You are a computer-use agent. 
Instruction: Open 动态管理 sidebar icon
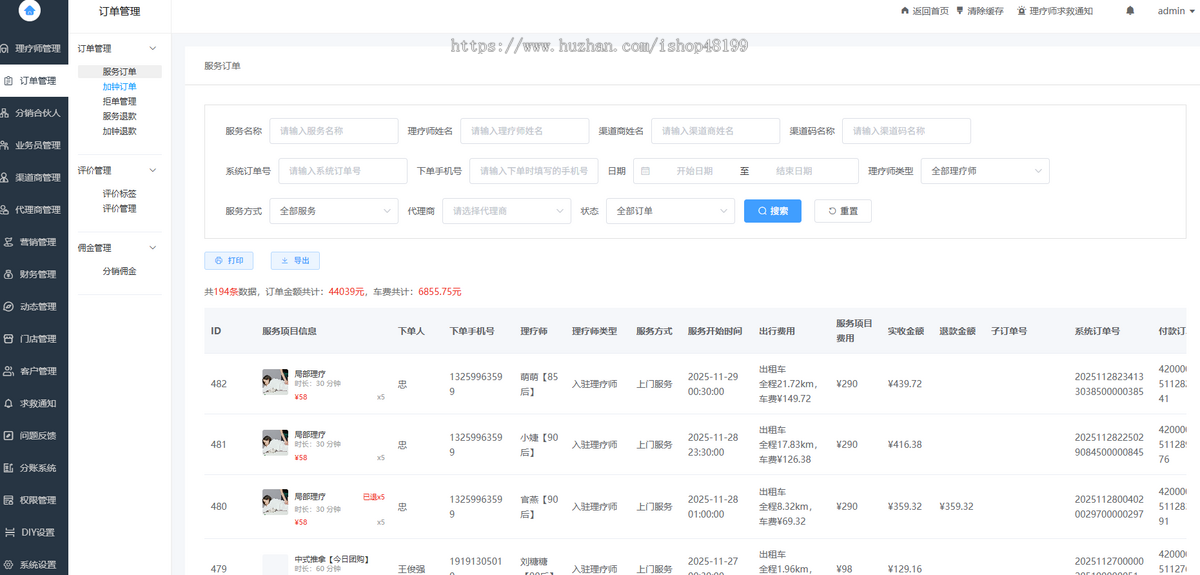click(x=9, y=306)
